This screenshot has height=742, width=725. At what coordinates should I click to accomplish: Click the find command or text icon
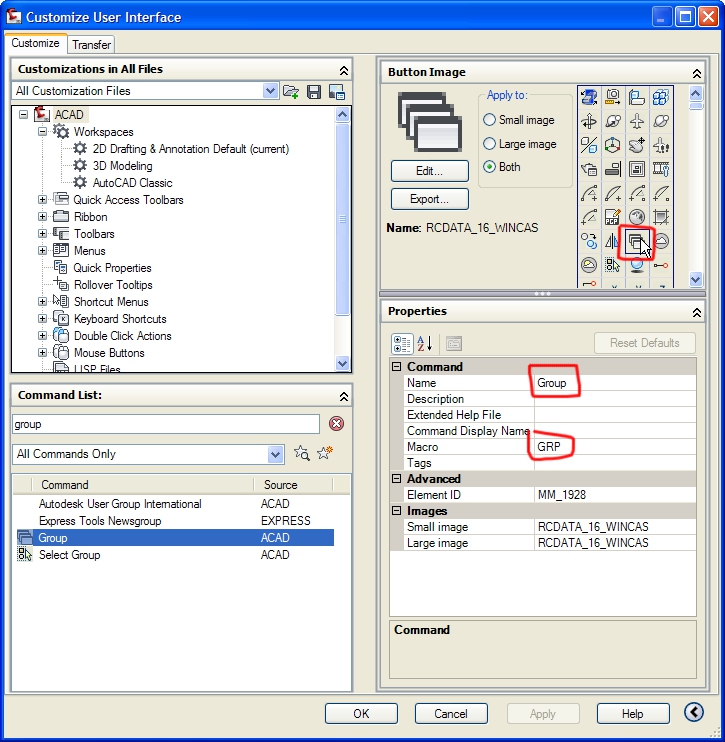(302, 454)
